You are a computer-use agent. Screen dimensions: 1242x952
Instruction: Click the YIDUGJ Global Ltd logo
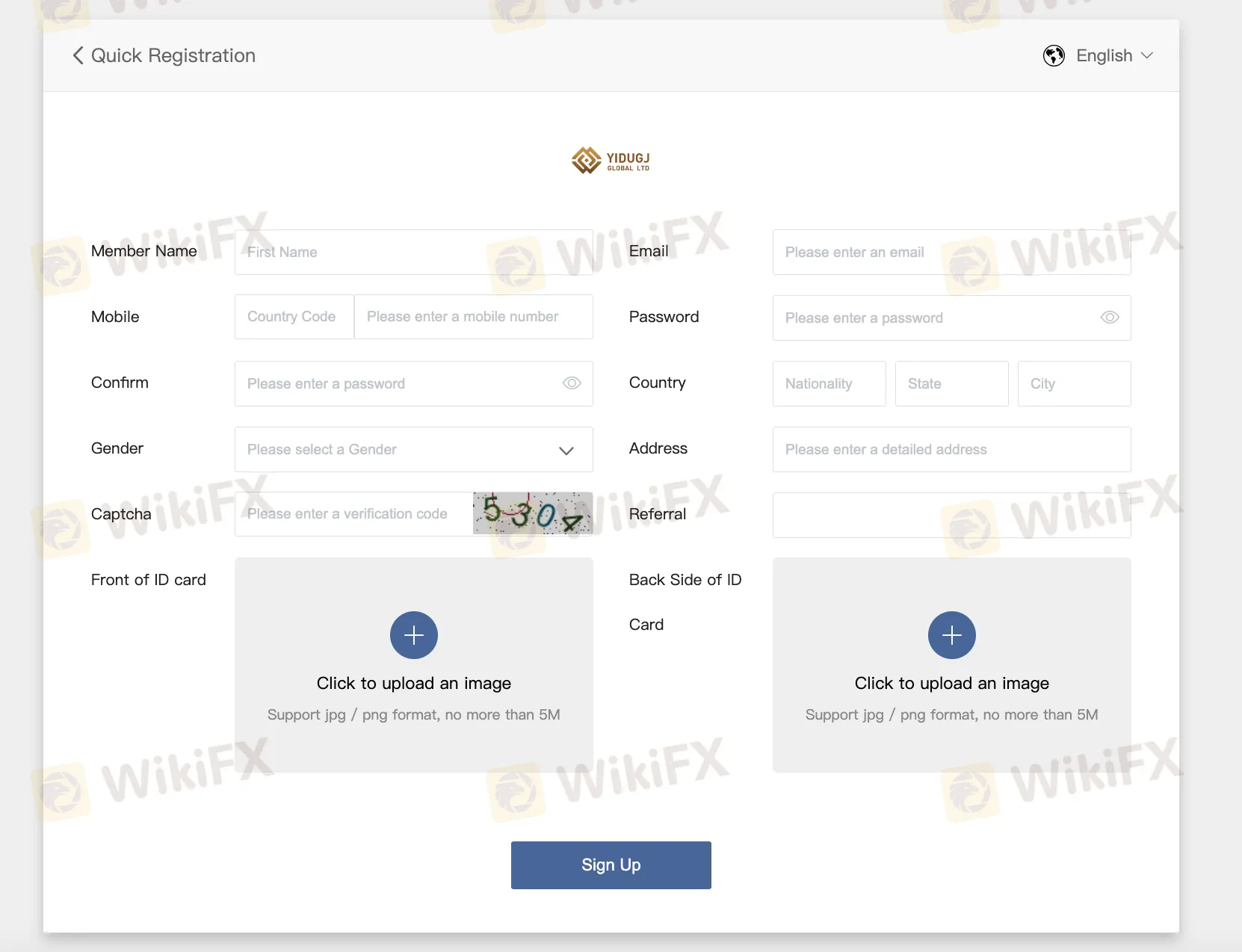coord(611,160)
